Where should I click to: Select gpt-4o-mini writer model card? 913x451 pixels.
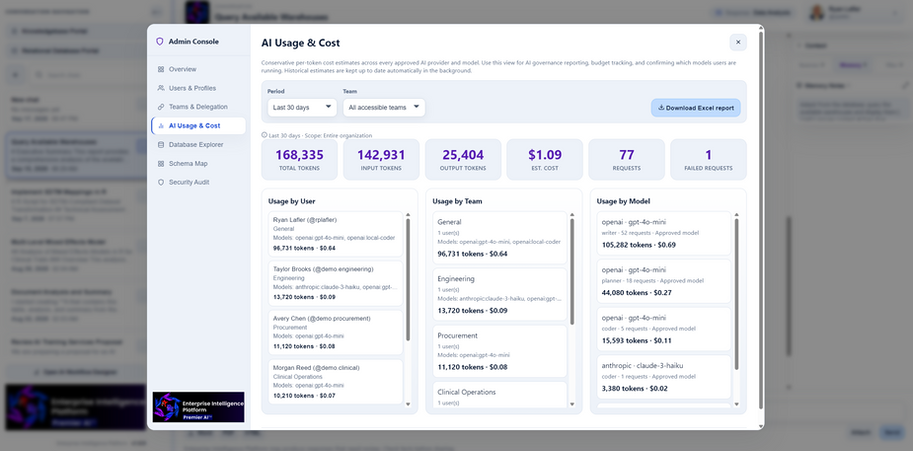[664, 233]
